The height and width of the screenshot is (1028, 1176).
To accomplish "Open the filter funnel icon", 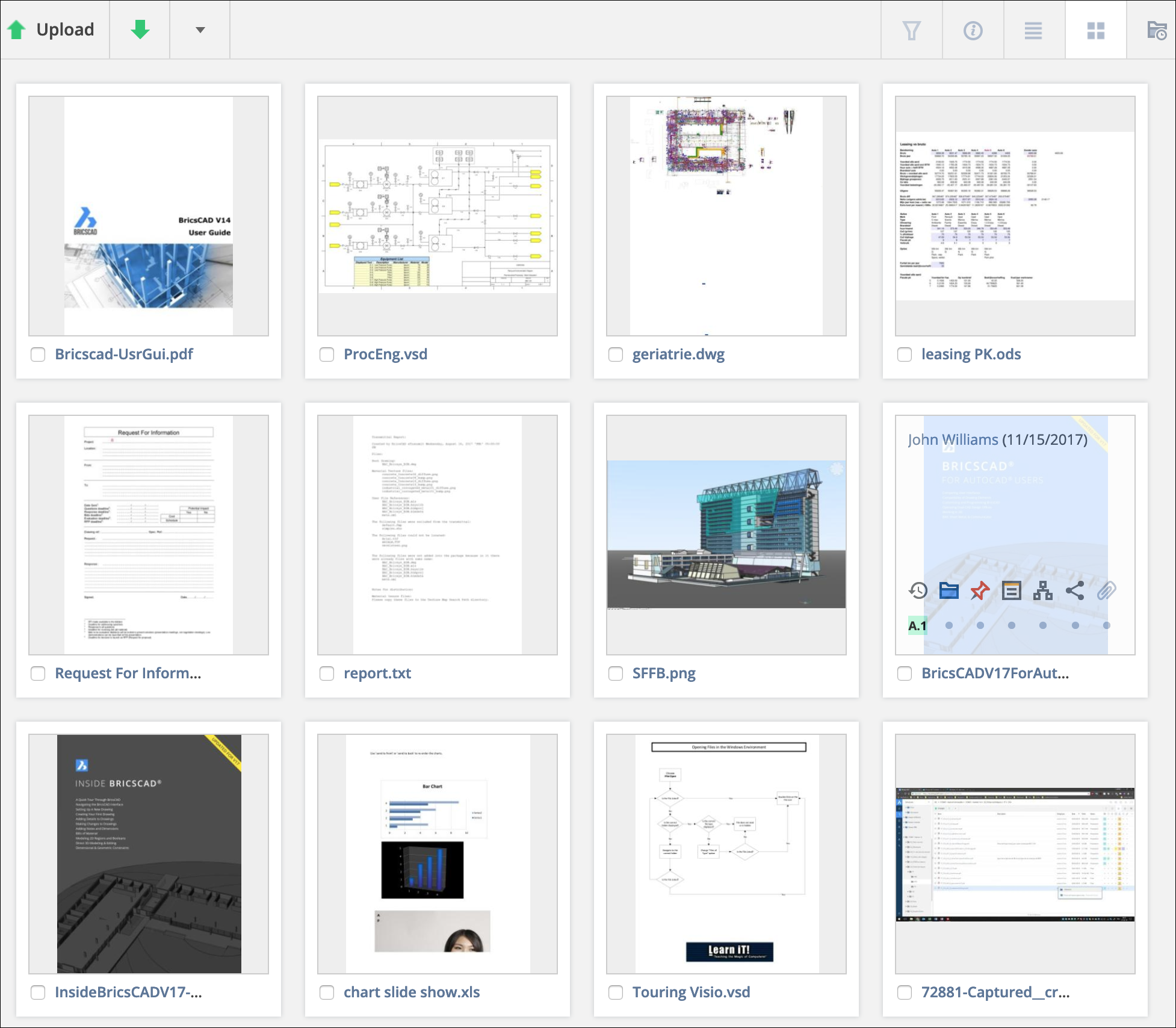I will tap(912, 31).
